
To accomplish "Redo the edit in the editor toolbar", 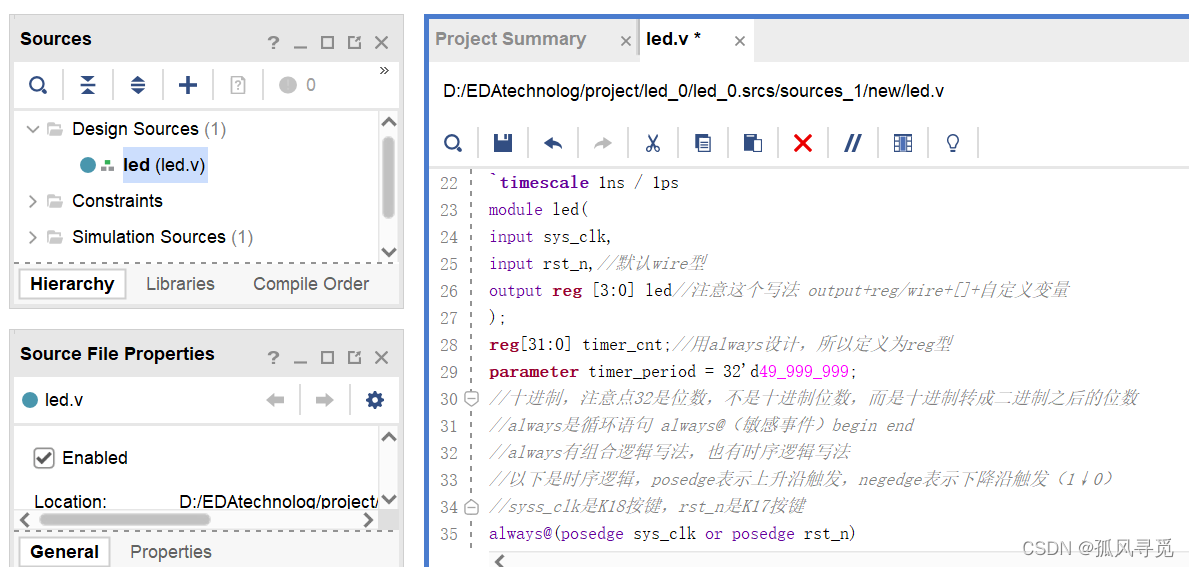I will click(602, 143).
